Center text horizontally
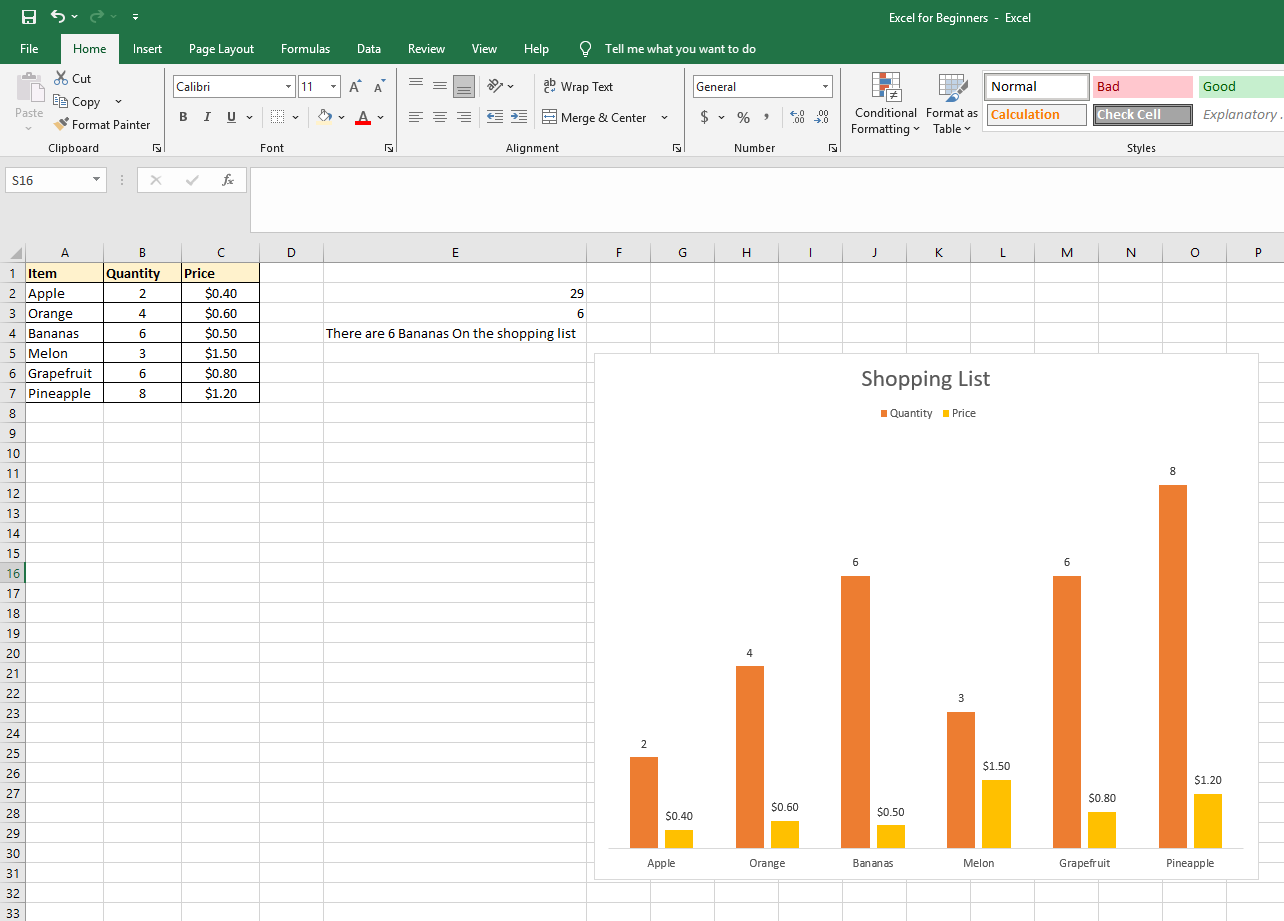 pos(439,117)
